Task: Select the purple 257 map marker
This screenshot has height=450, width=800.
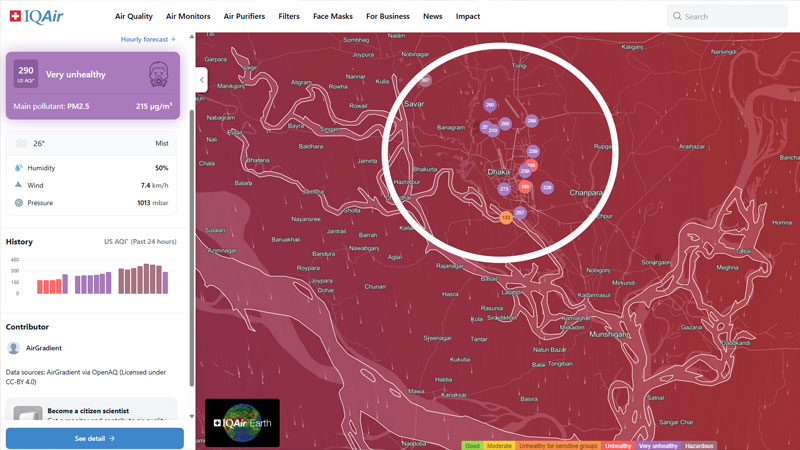Action: coord(520,212)
